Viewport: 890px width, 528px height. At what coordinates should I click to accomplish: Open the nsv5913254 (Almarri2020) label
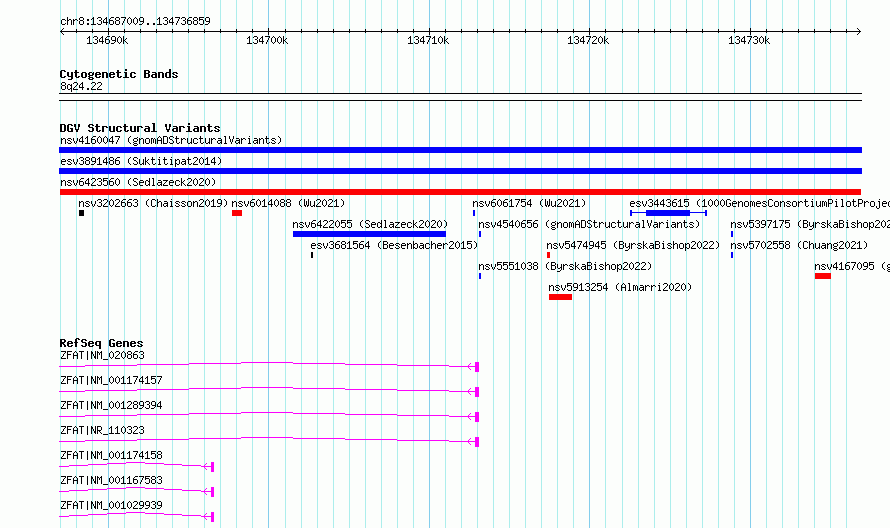(x=620, y=287)
